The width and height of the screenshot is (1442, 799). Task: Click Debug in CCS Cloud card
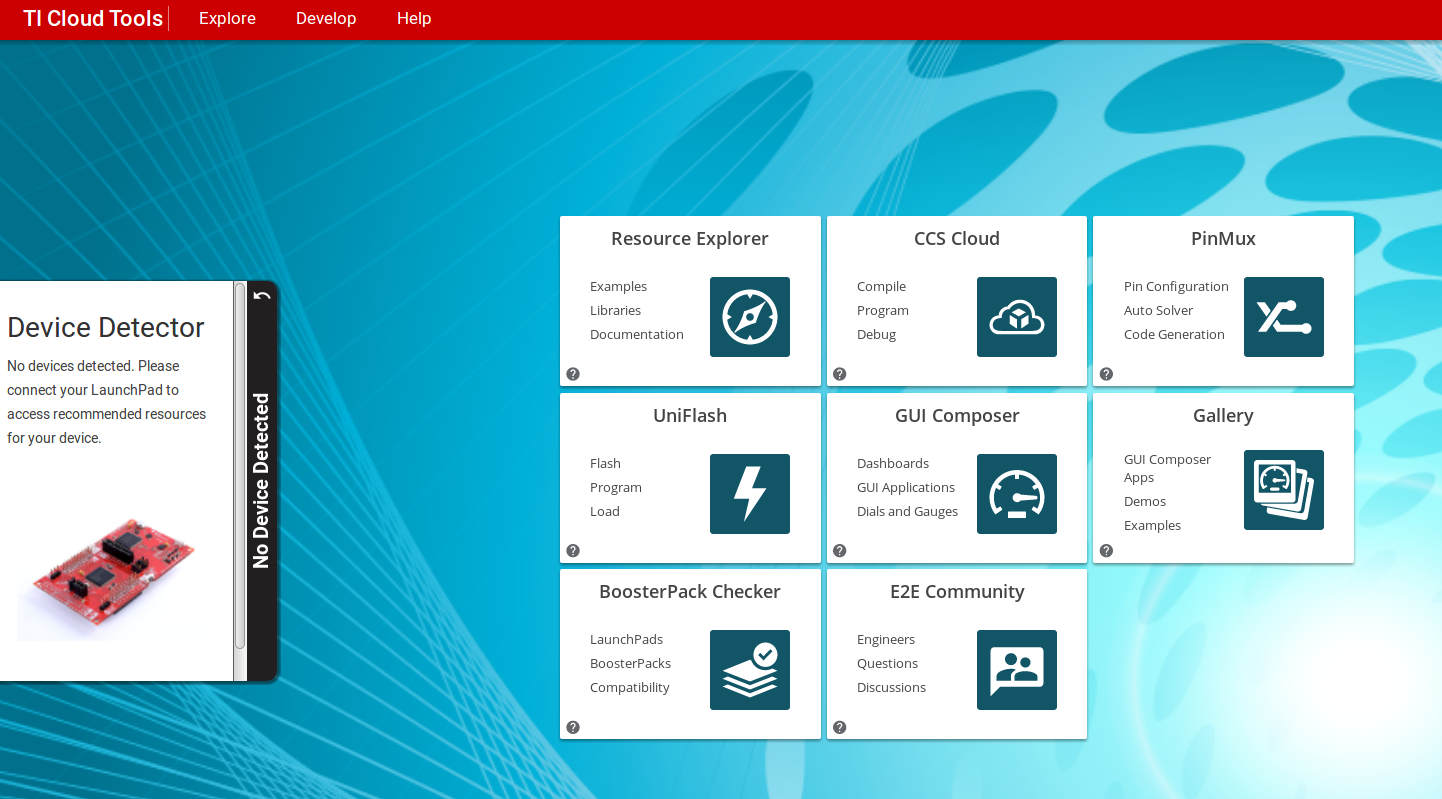[877, 335]
